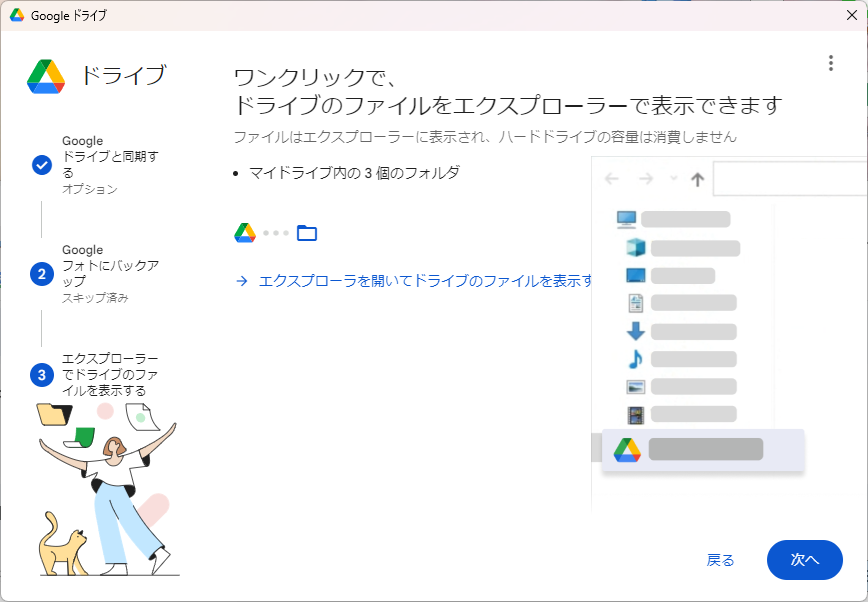868x602 pixels.
Task: Click the 3D objects cube icon
Action: (636, 248)
